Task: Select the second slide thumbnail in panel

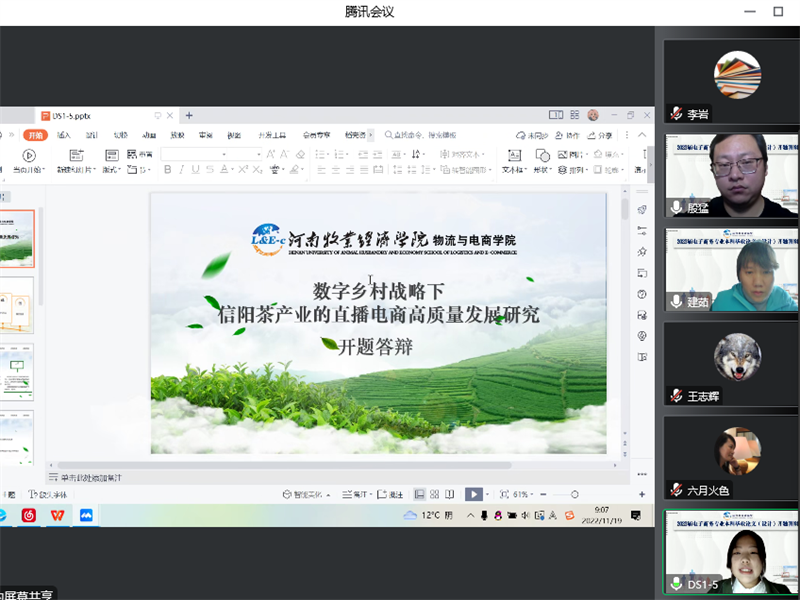Action: click(18, 305)
